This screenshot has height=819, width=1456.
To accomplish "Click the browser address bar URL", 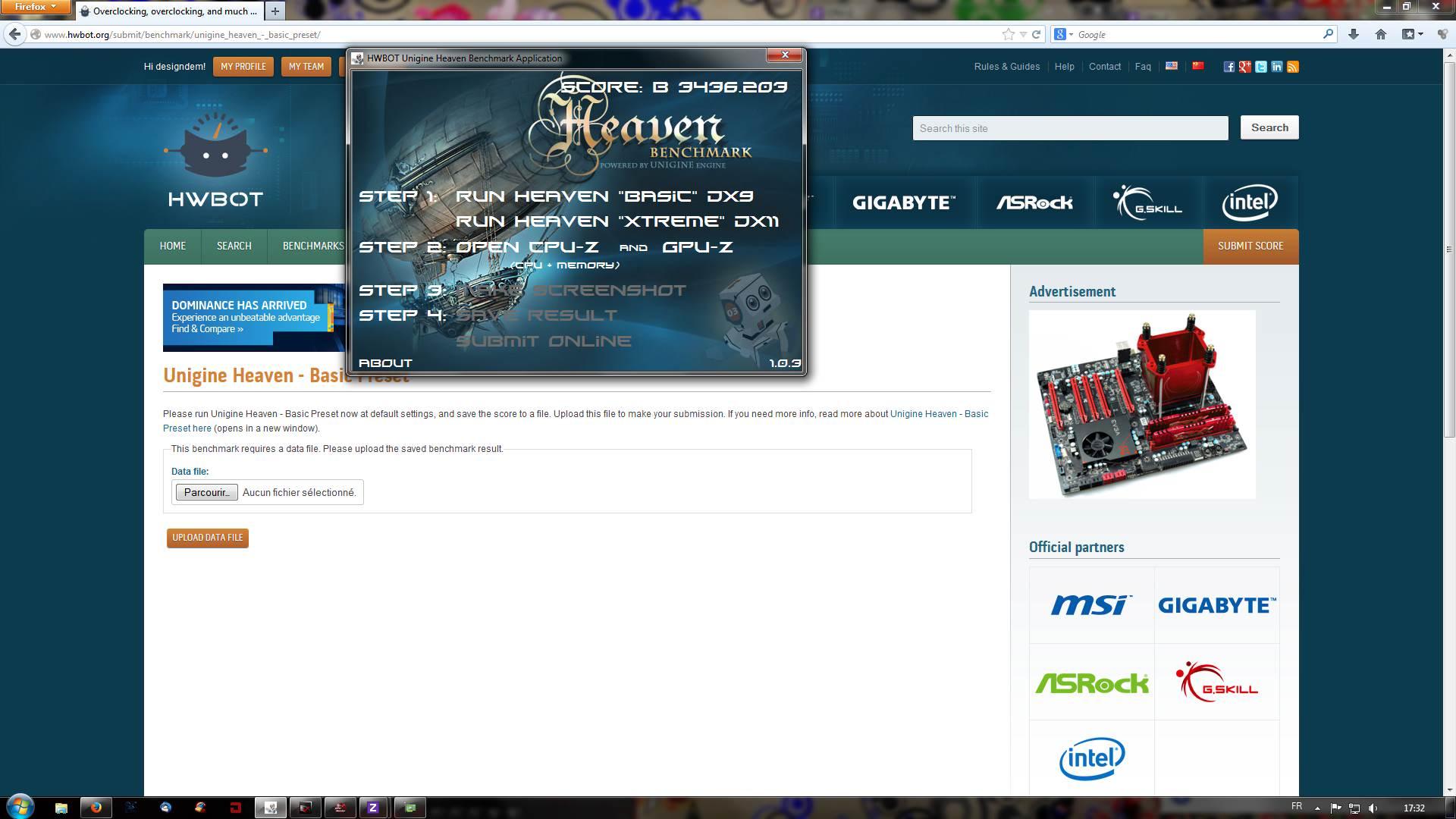I will (182, 34).
